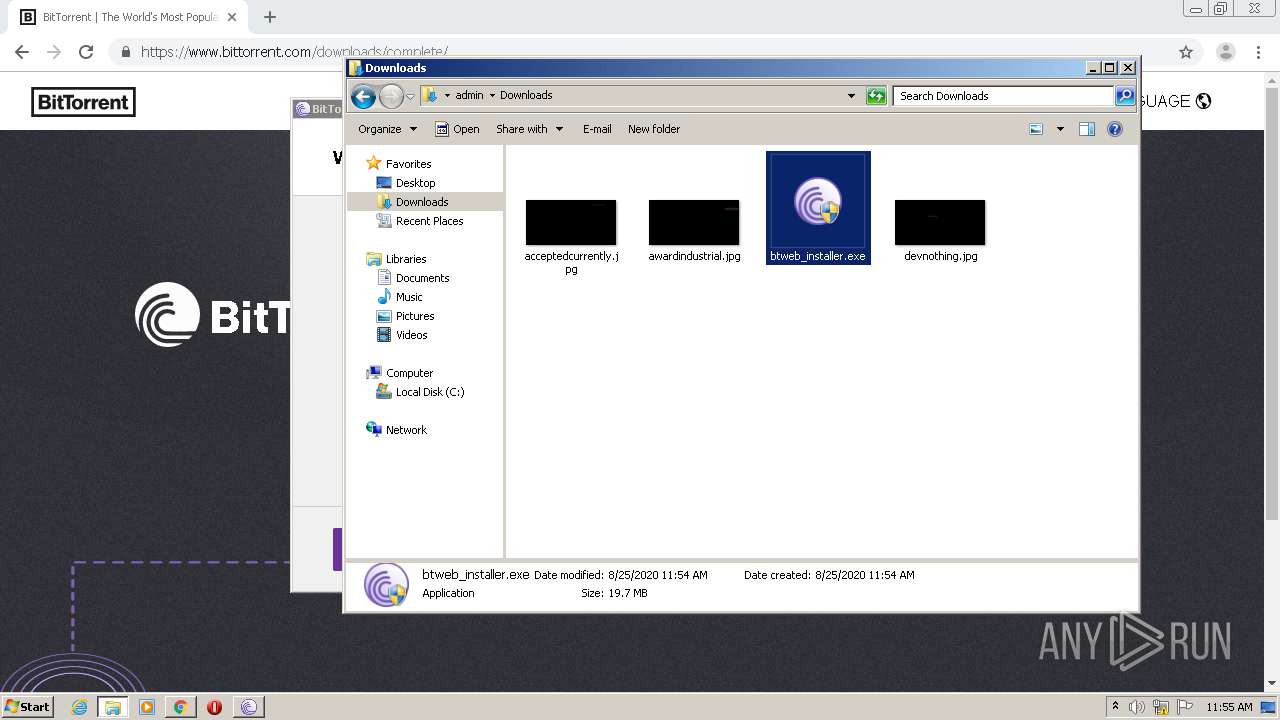Open Explorer Help question mark icon
This screenshot has height=720, width=1280.
[1115, 129]
